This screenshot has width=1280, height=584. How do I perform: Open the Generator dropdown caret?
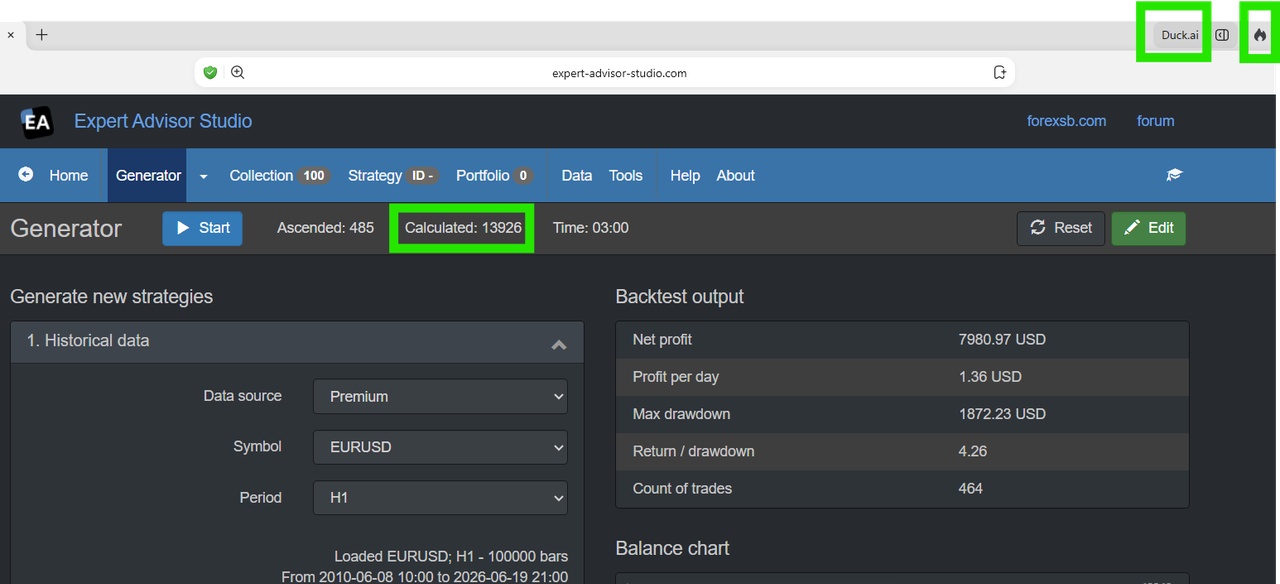click(203, 176)
